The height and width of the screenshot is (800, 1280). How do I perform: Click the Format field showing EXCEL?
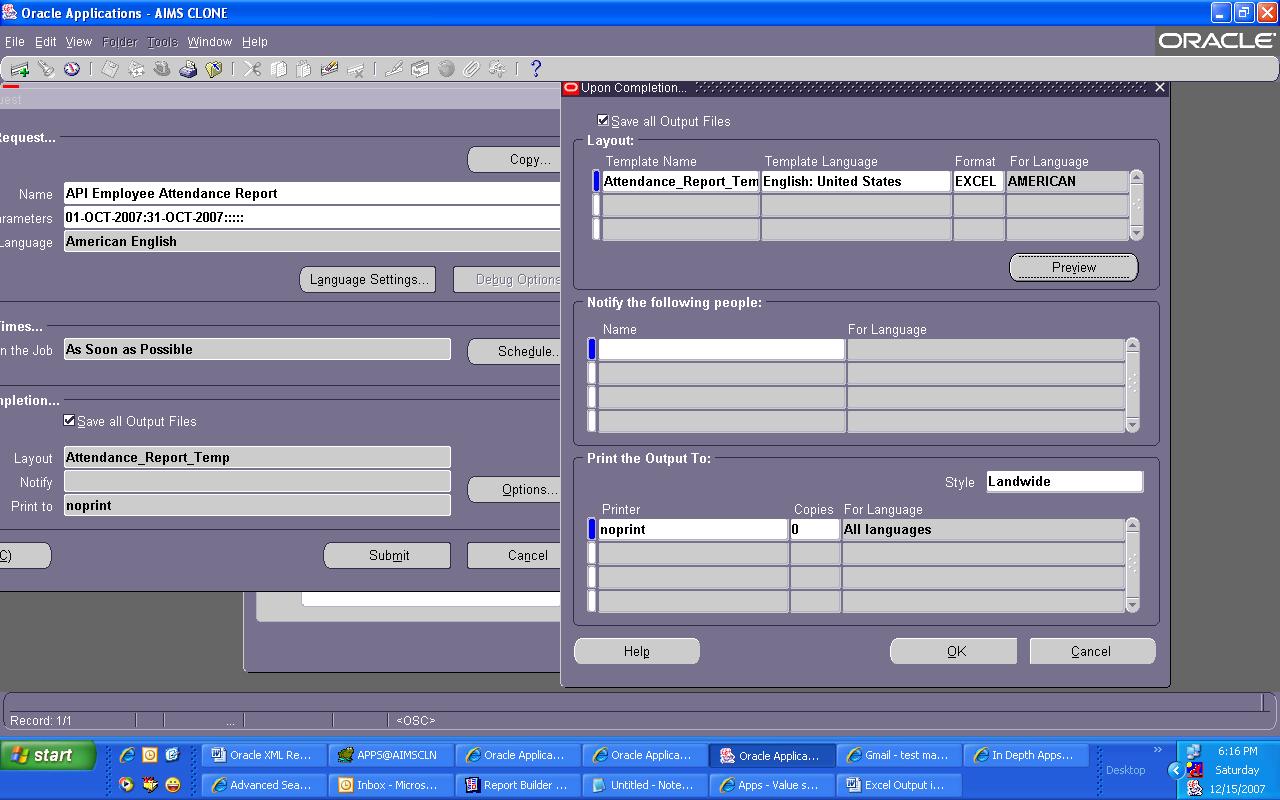(x=979, y=181)
